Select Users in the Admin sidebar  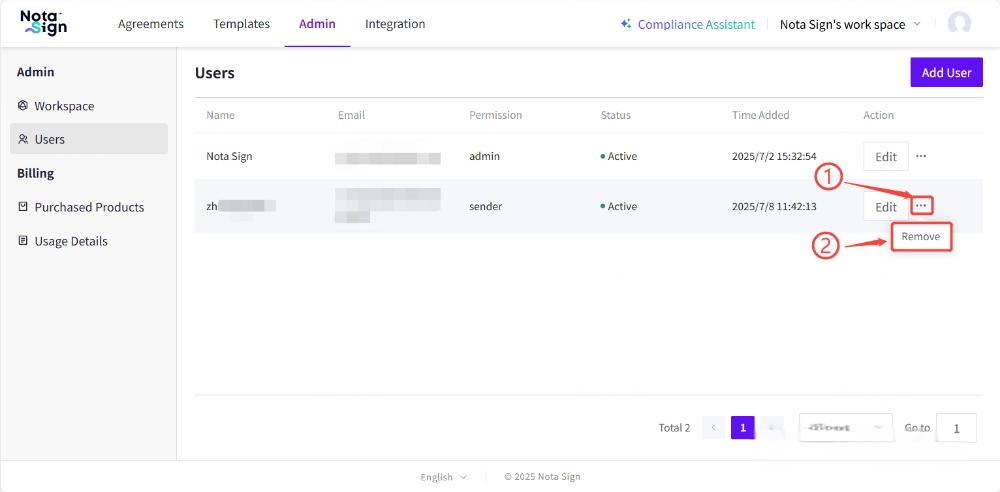[x=49, y=140]
